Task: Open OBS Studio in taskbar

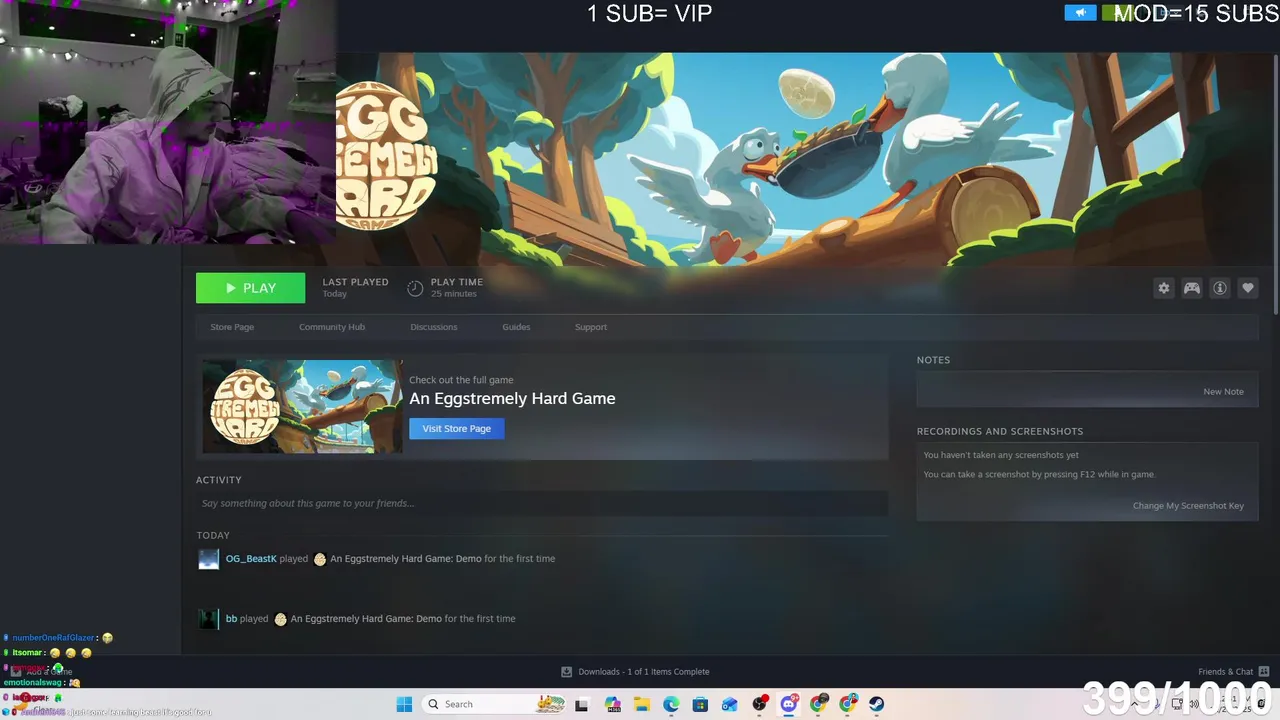Action: tap(760, 704)
